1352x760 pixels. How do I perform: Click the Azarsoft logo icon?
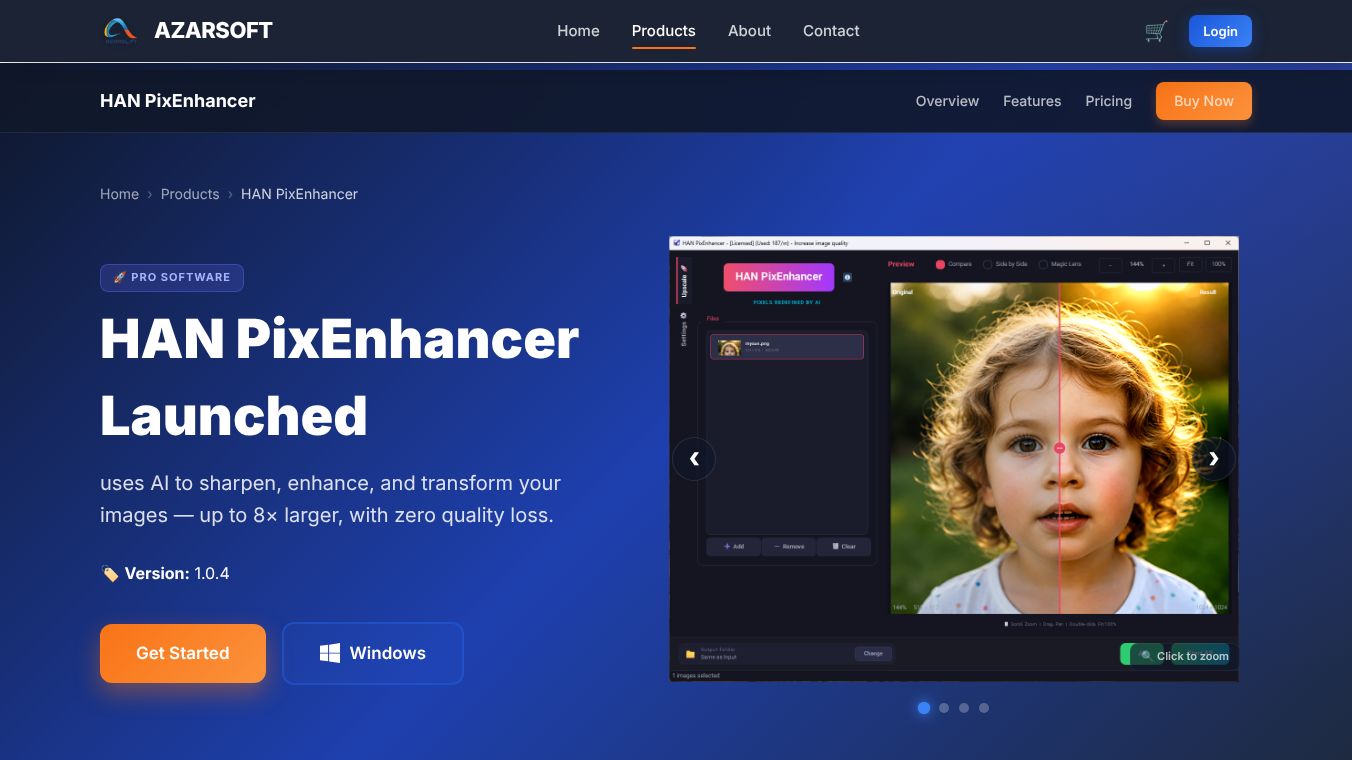click(x=121, y=31)
